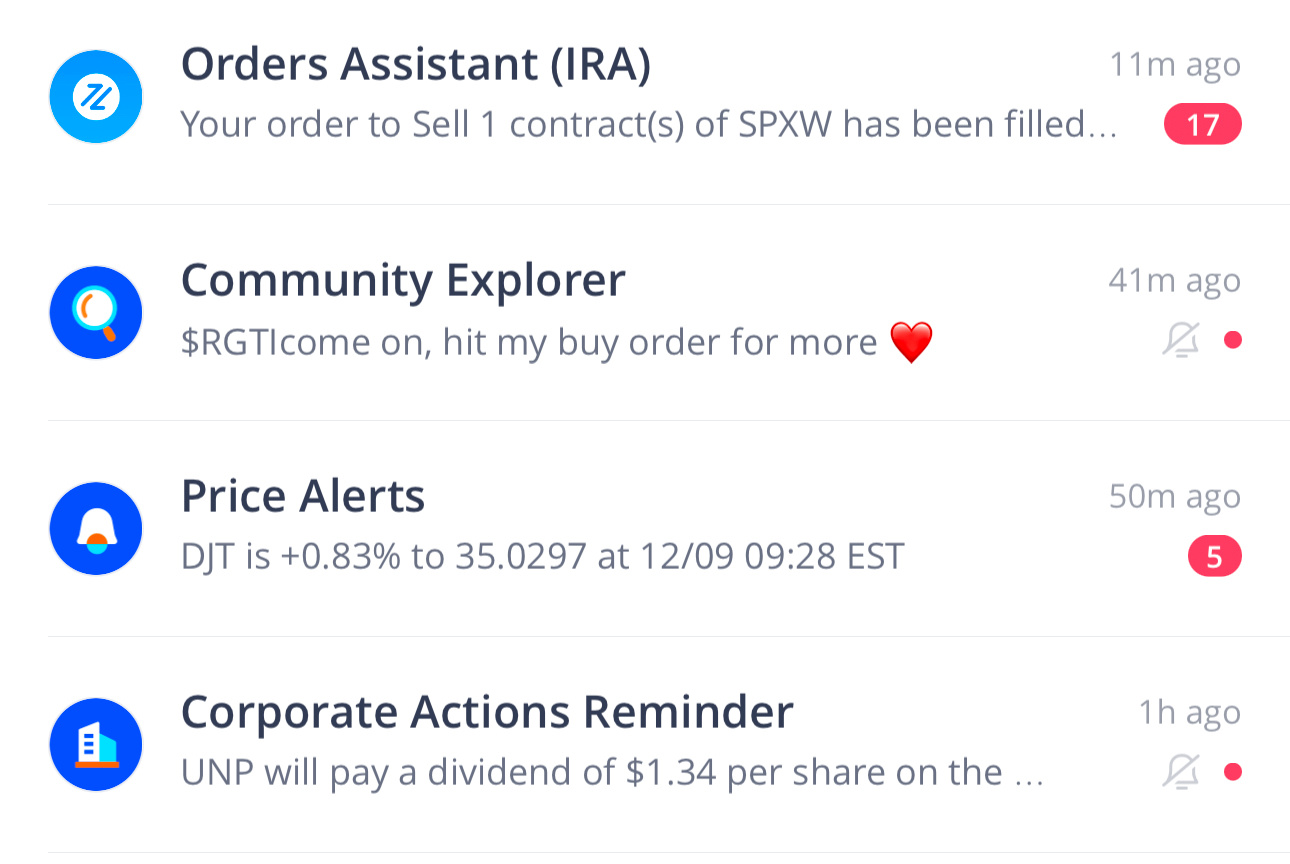This screenshot has width=1290, height=864.
Task: Click the muted bell on Corporate Actions Reminder
Action: tap(1181, 772)
